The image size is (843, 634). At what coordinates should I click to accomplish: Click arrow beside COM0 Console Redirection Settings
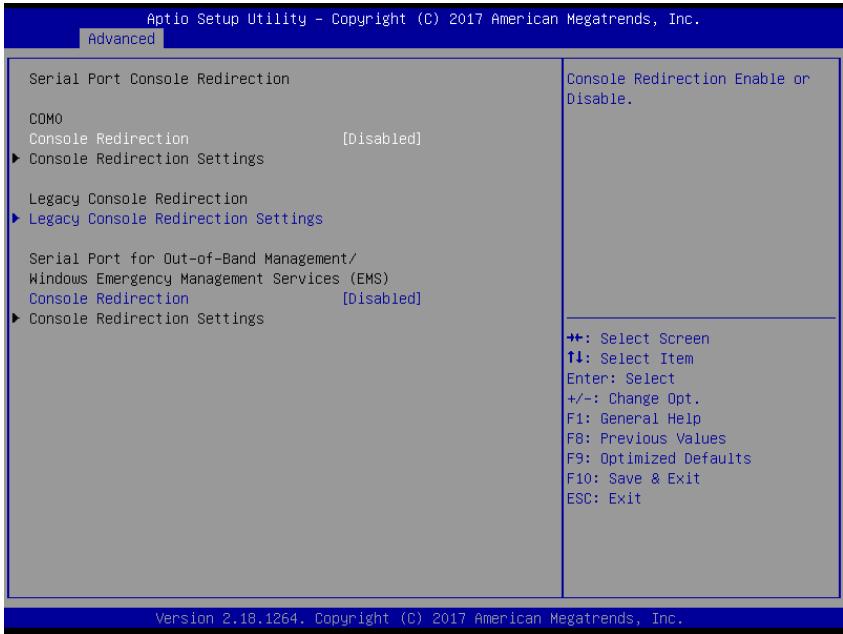16,159
